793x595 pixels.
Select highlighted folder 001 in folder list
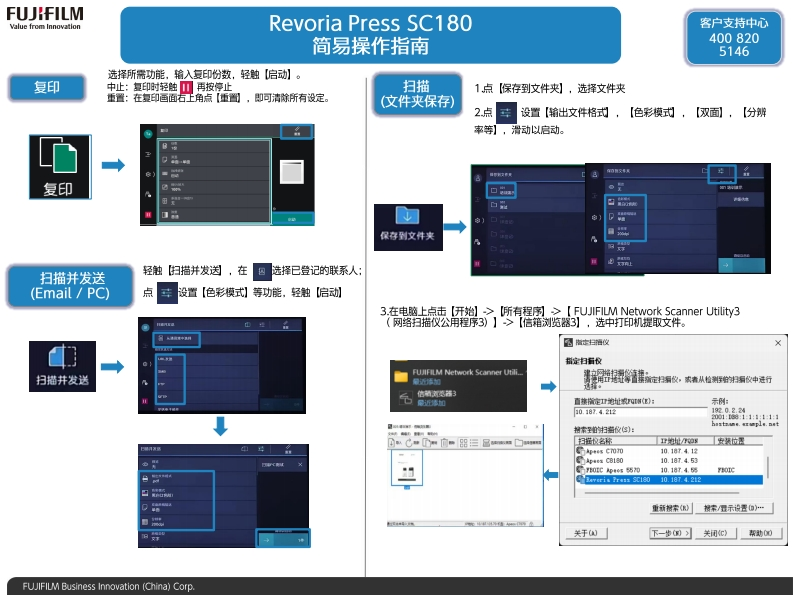tap(501, 191)
